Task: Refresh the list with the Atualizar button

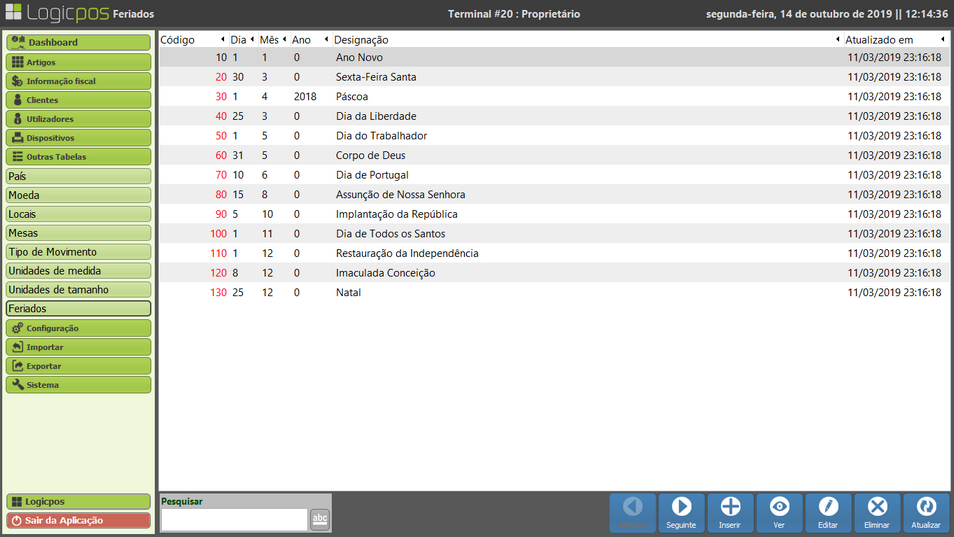Action: pyautogui.click(x=926, y=512)
